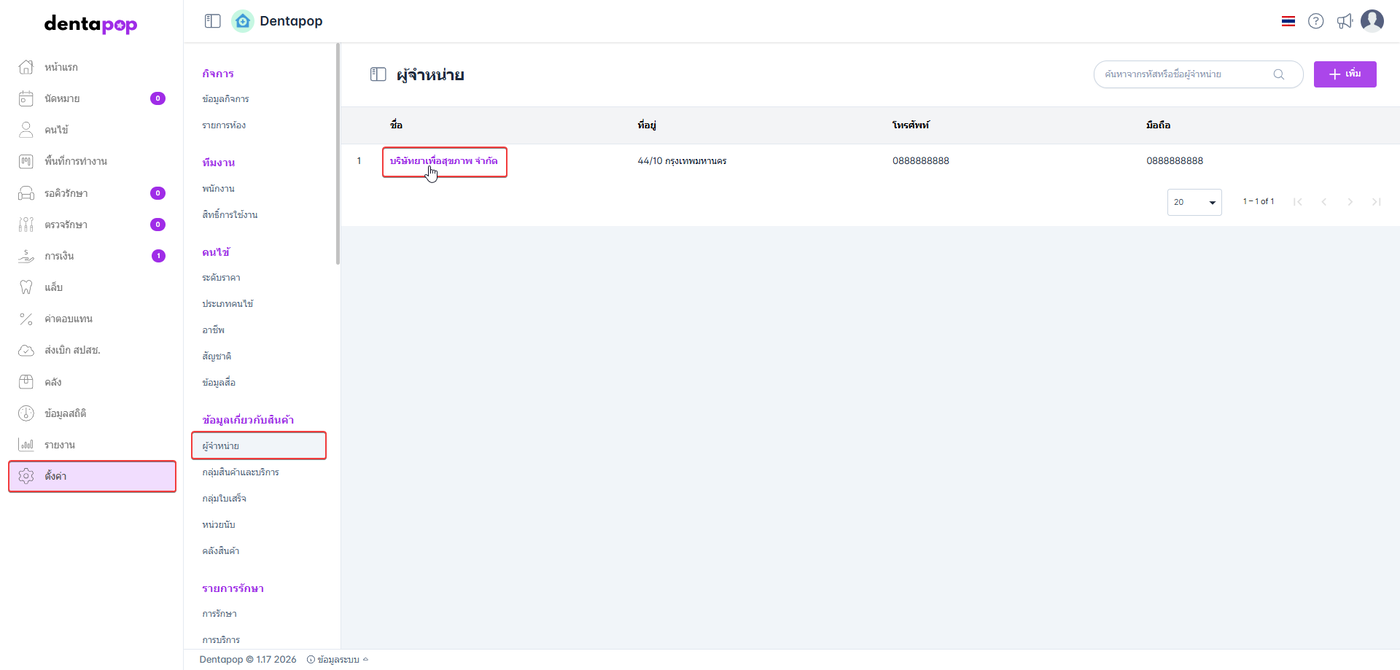Select ผู้จำหน่าย in settings menu
Screen dimensions: 1400x670
tap(259, 445)
